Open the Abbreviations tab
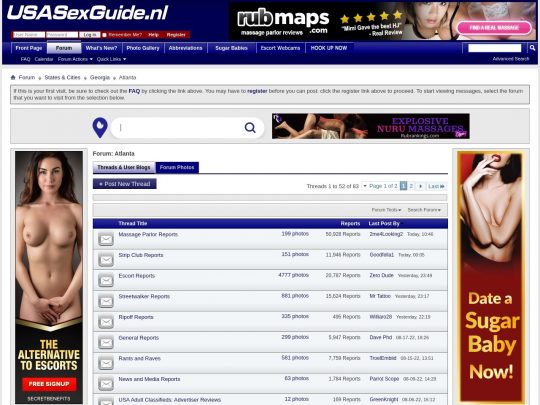This screenshot has width=540, height=405. 185,48
